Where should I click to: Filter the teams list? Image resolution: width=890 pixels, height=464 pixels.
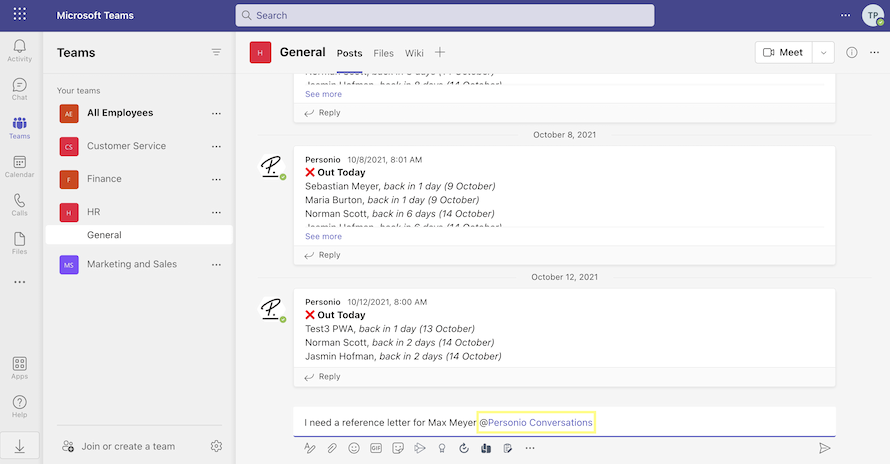point(216,52)
